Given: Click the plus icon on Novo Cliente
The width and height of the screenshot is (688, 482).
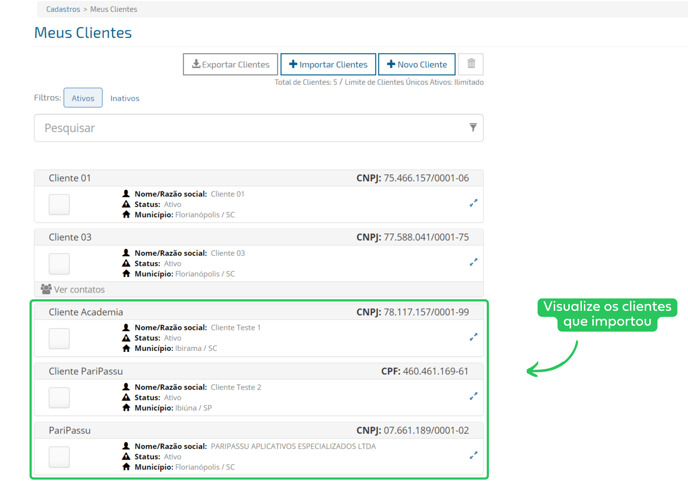Looking at the screenshot, I should click(391, 64).
